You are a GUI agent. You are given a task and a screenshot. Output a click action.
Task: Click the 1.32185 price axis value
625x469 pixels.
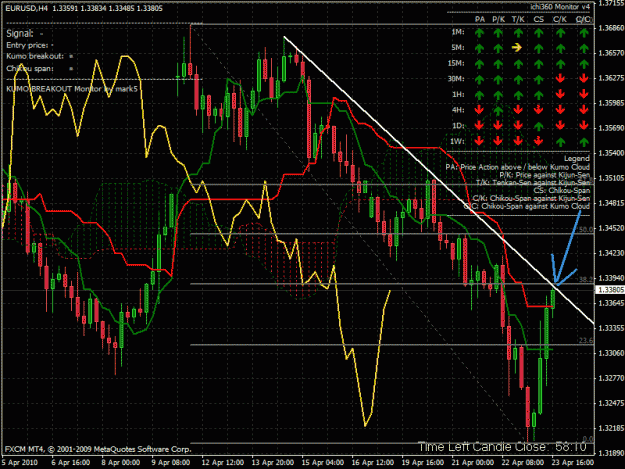coord(611,428)
